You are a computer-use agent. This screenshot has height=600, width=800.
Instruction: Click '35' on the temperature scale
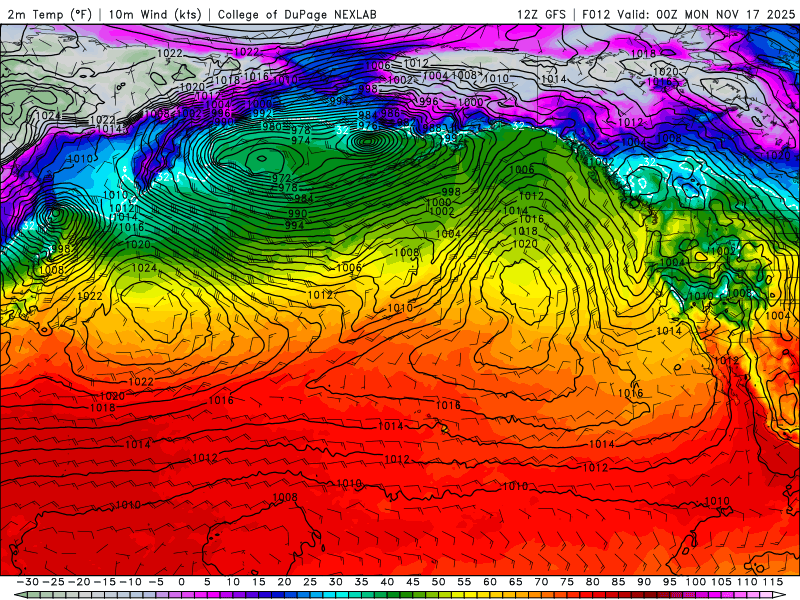click(x=361, y=582)
